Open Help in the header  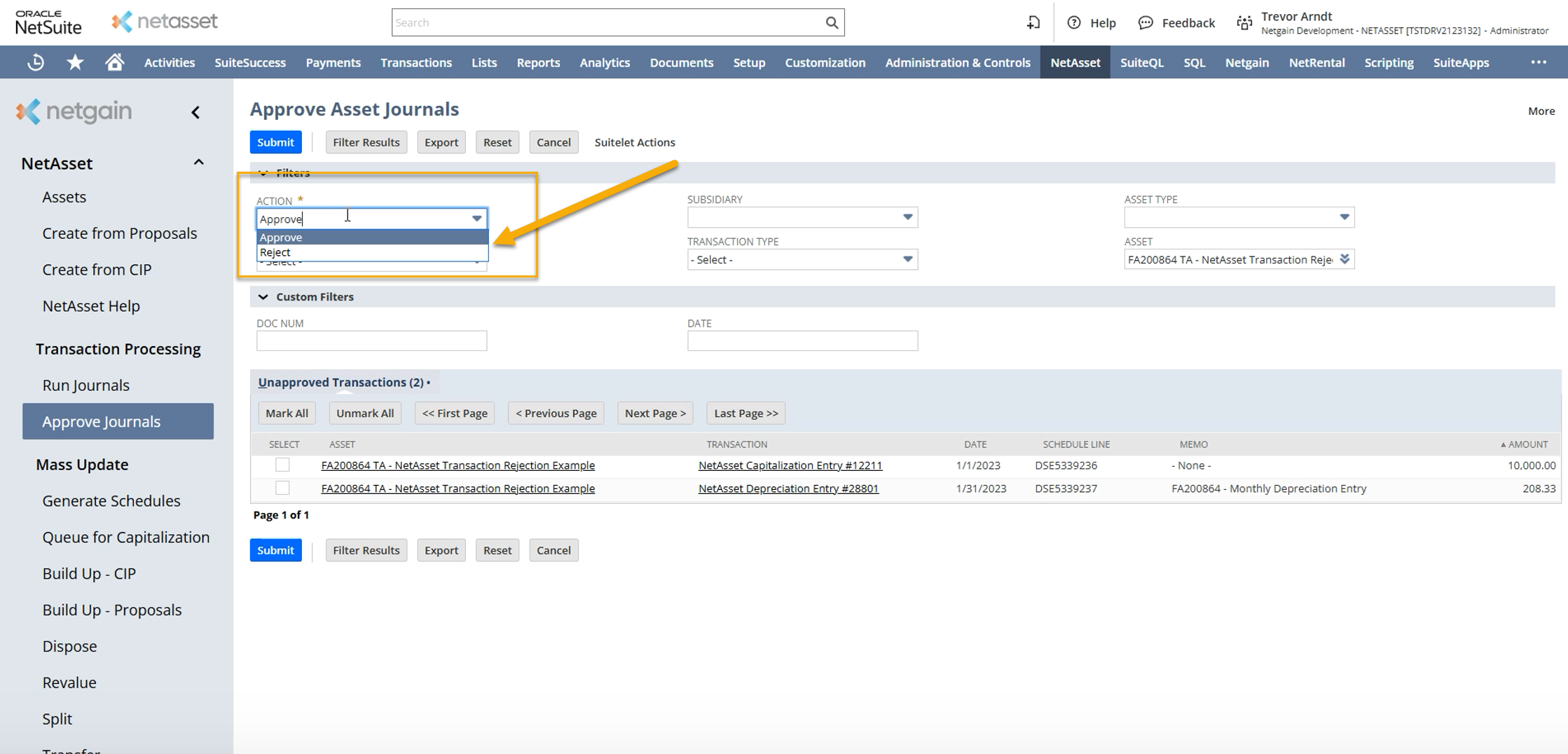(1091, 22)
